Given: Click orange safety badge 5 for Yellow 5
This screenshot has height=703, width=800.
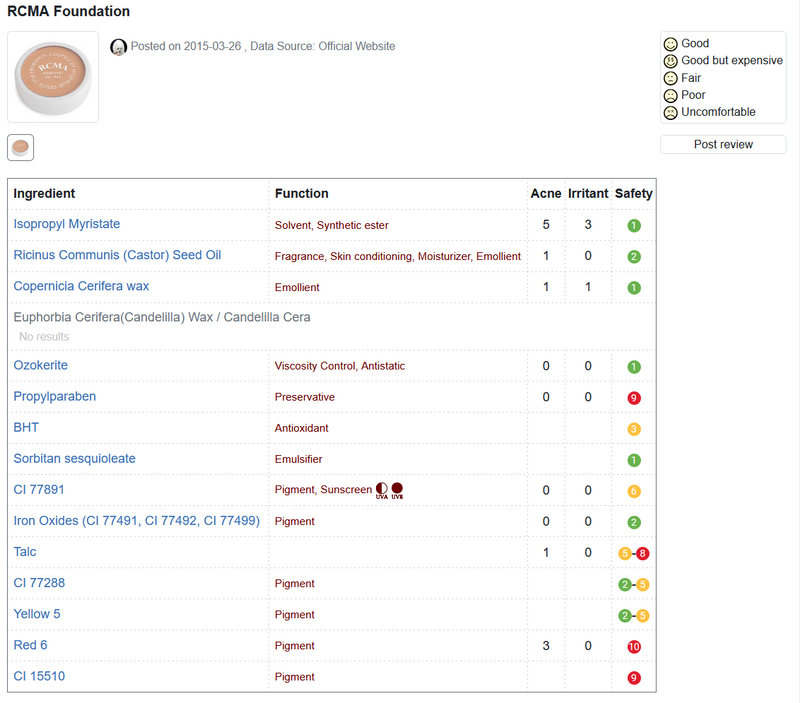Looking at the screenshot, I should (642, 616).
